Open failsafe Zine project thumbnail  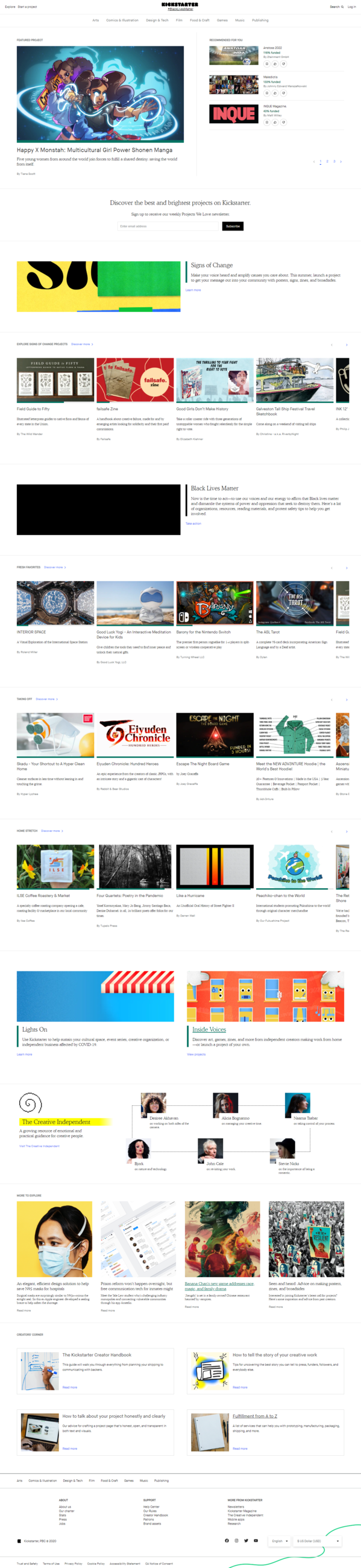pos(135,380)
